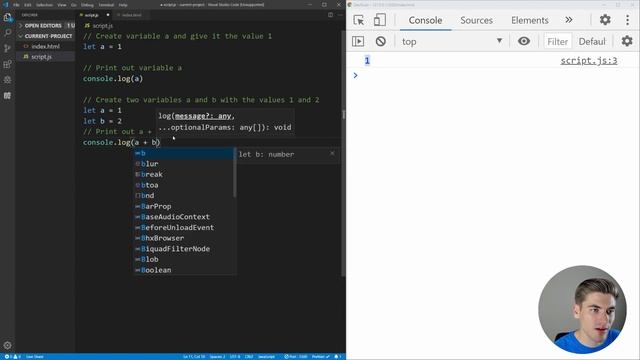Image resolution: width=640 pixels, height=360 pixels.
Task: Select the Elements tab in DevTools
Action: (x=530, y=20)
